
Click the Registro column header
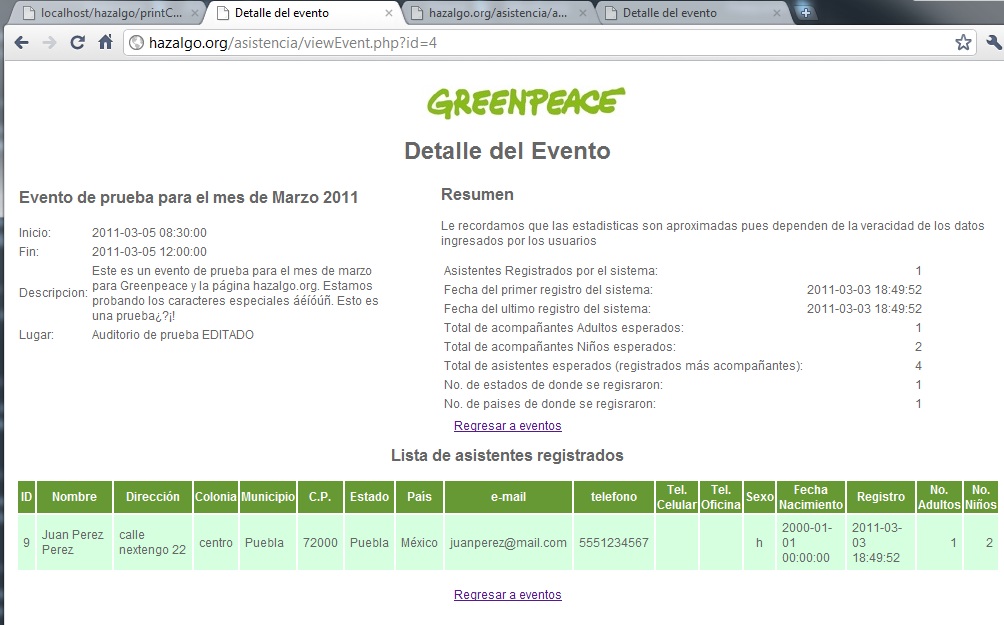click(880, 497)
